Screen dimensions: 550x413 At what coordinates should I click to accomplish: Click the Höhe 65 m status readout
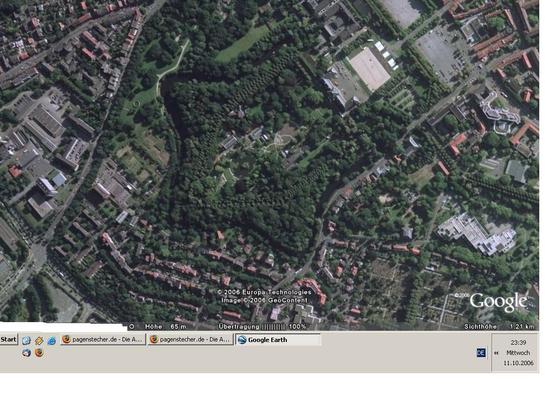point(166,326)
